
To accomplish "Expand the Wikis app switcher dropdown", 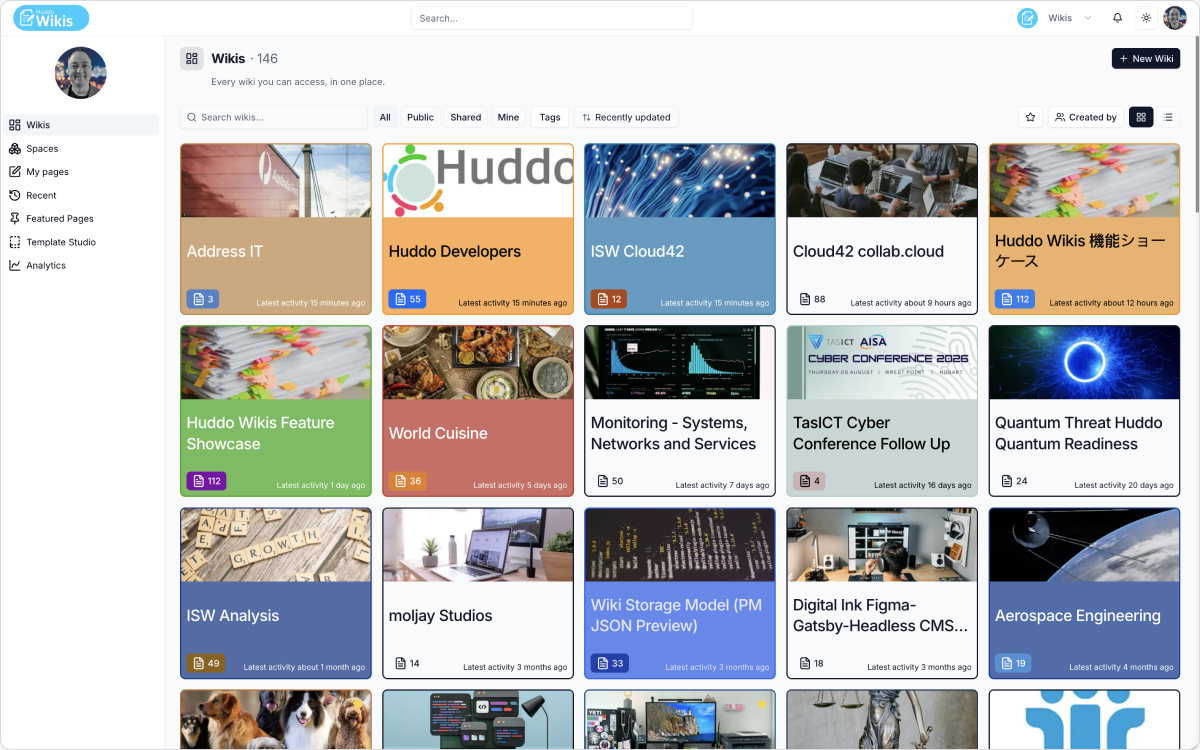I will [x=1088, y=18].
